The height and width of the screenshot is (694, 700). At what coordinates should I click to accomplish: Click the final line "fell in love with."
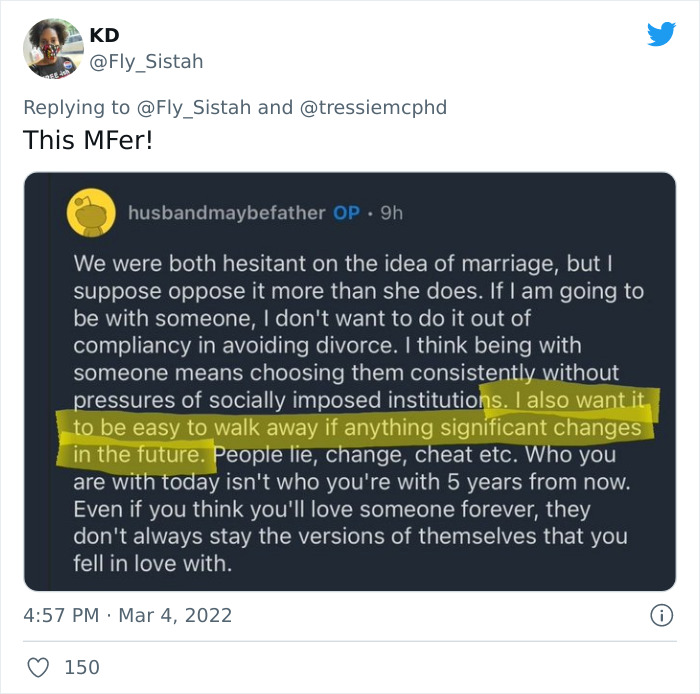coord(152,564)
